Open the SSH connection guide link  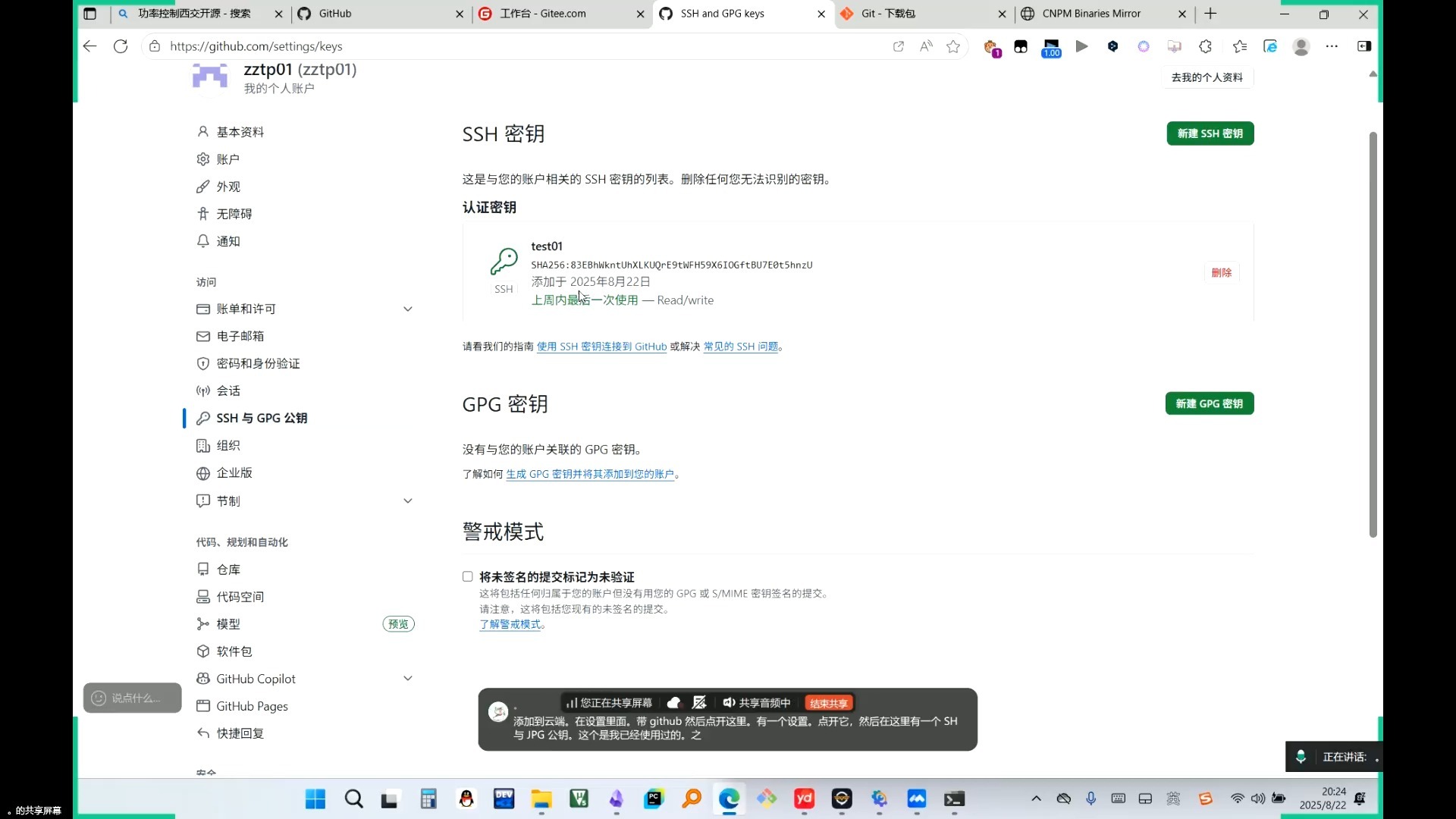(601, 347)
